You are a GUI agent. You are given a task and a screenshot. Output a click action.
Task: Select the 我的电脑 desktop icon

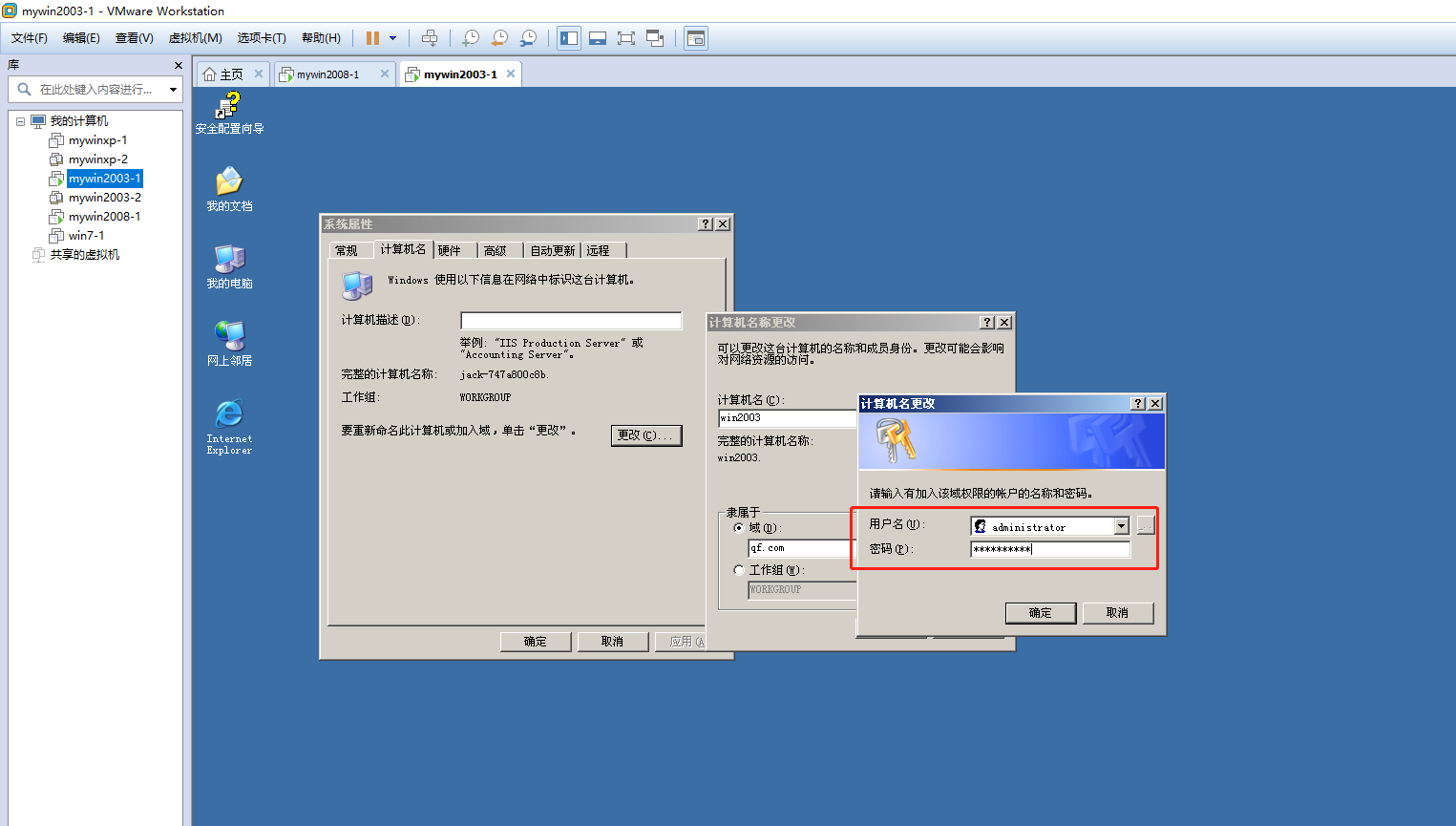pyautogui.click(x=229, y=266)
